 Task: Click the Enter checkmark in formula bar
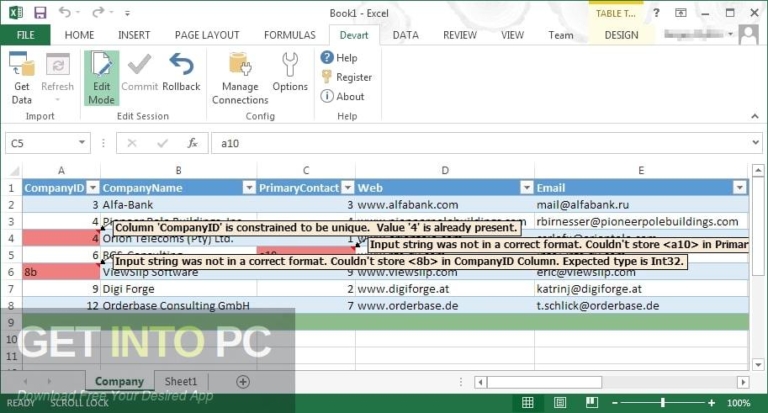162,143
